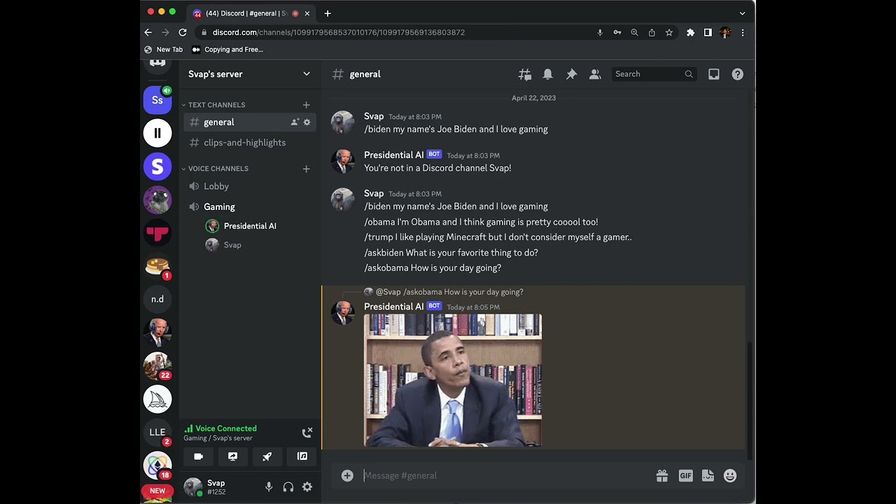Screen dimensions: 896x504
Task: Reload the page in browser
Action: click(x=182, y=33)
